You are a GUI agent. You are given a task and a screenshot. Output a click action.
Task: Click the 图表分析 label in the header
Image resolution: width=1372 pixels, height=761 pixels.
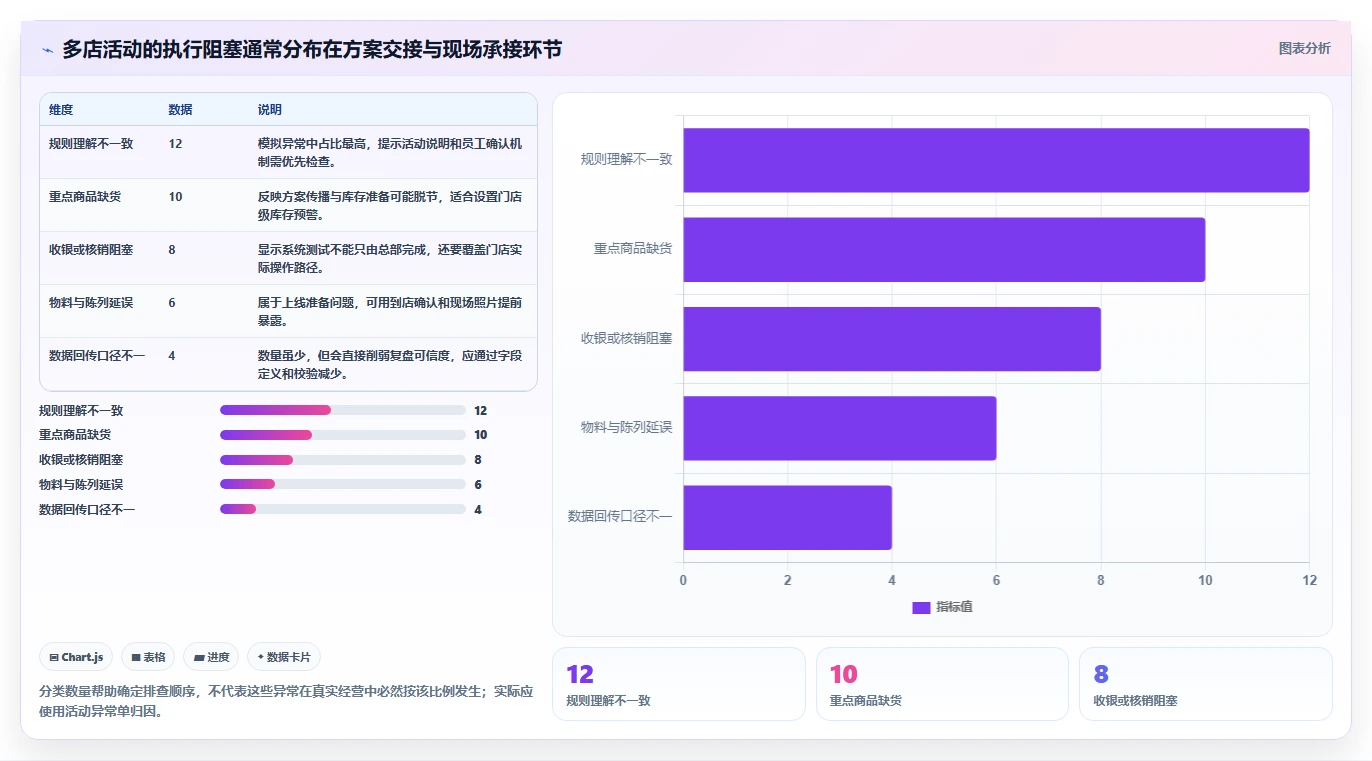[1304, 48]
